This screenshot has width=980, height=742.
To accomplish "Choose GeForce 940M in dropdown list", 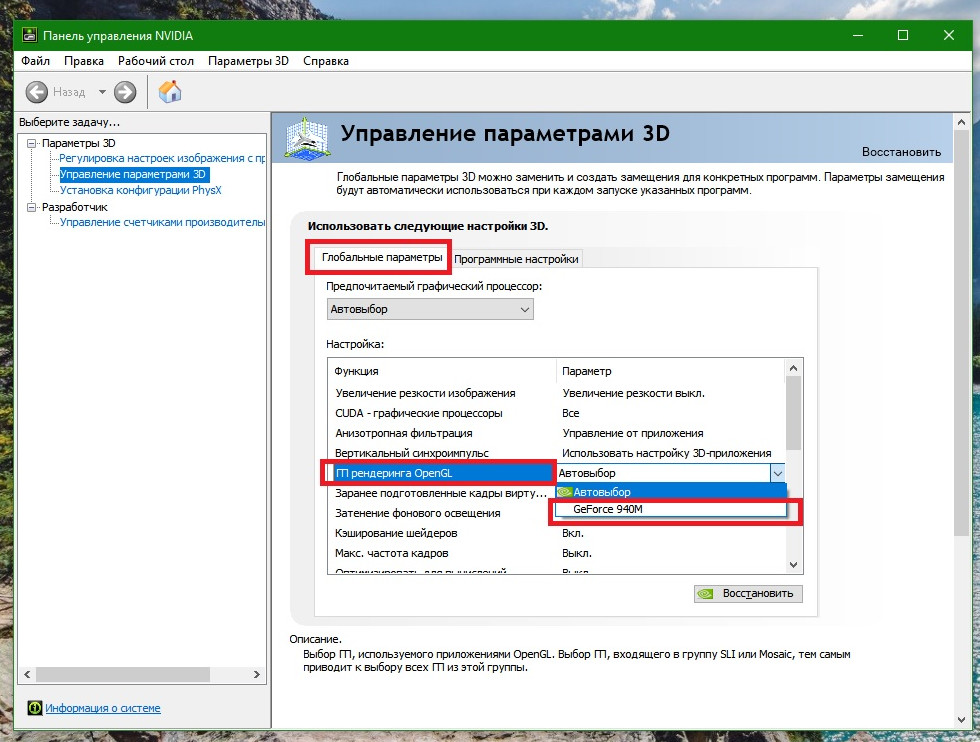I will pyautogui.click(x=671, y=509).
